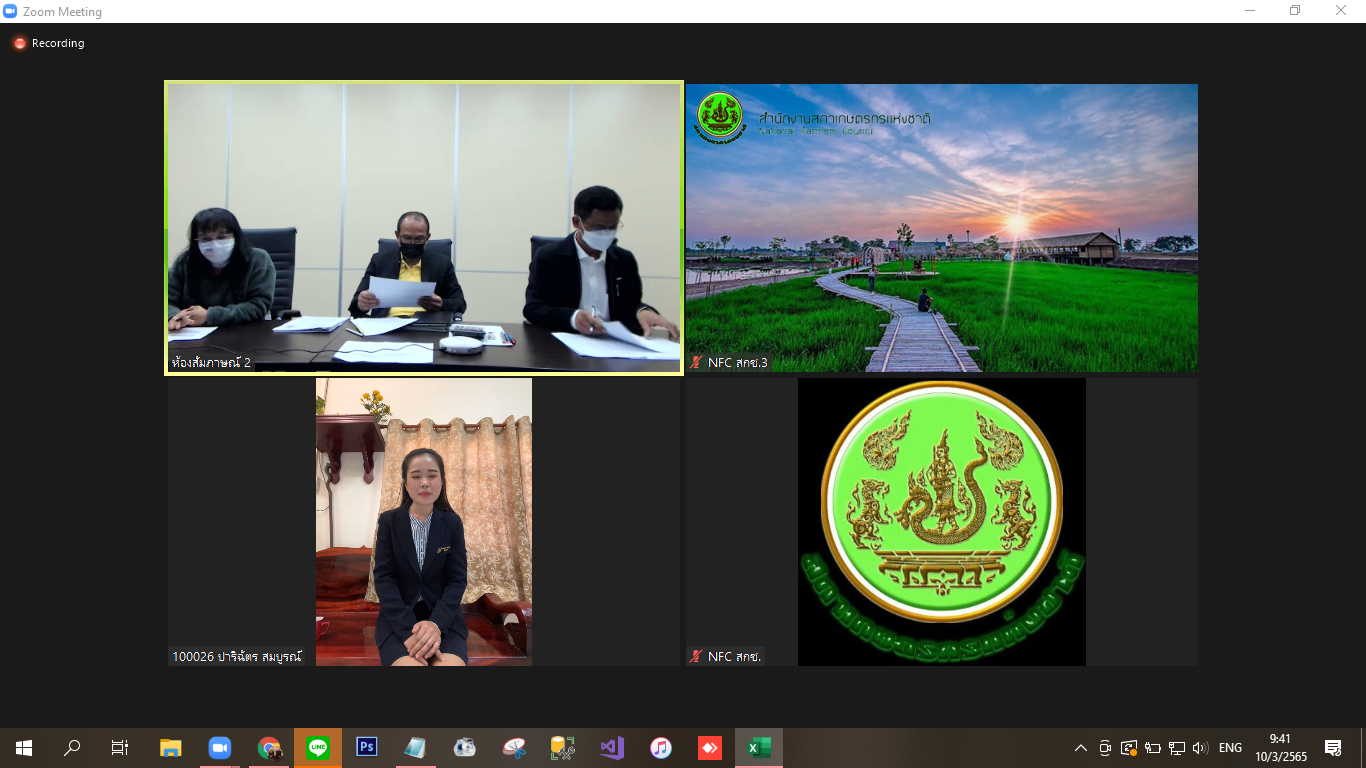Screen dimensions: 1366x768
Task: Open the clock and date flyout
Action: (1288, 748)
